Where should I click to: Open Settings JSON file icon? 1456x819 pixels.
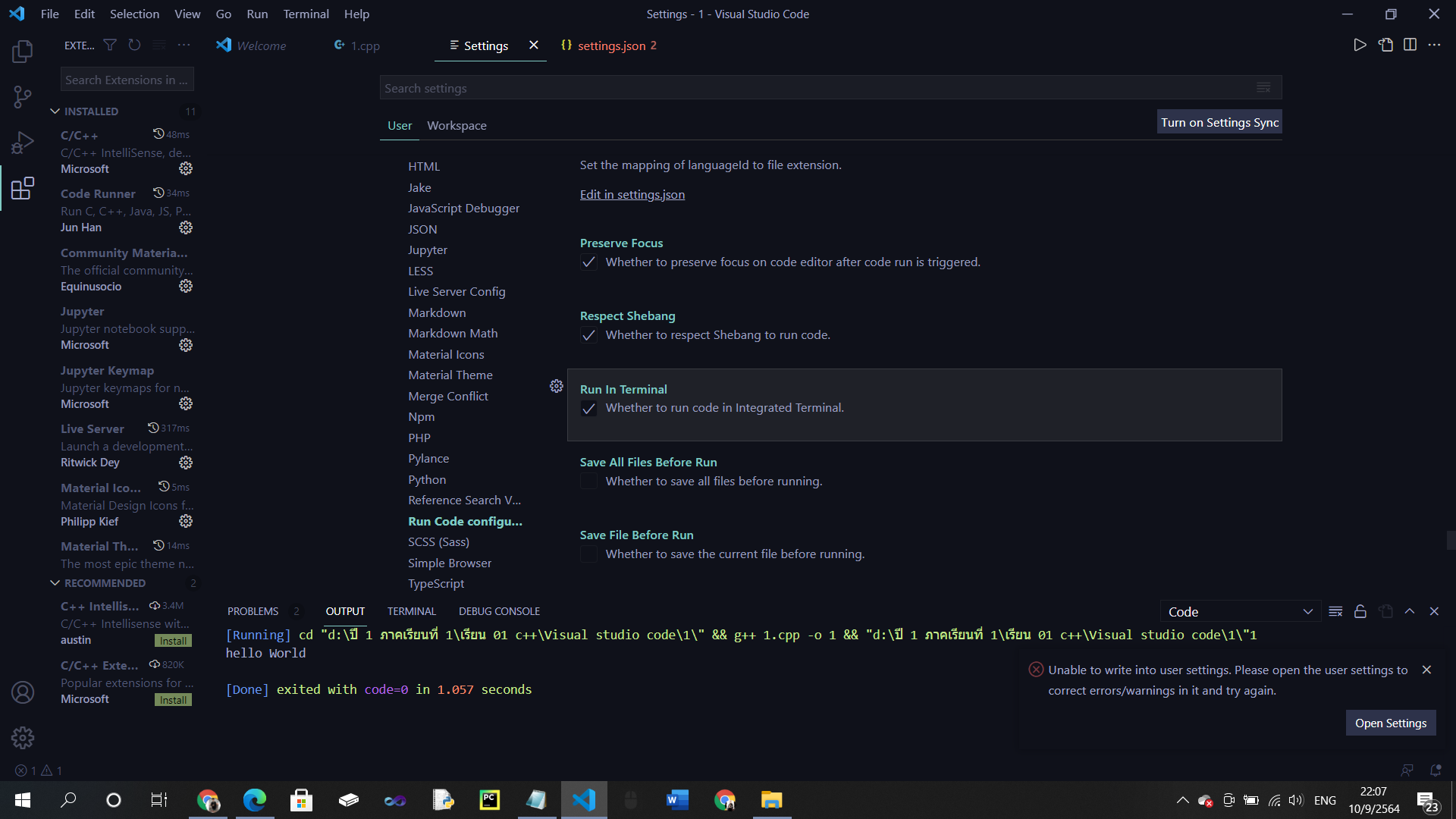tap(1385, 45)
